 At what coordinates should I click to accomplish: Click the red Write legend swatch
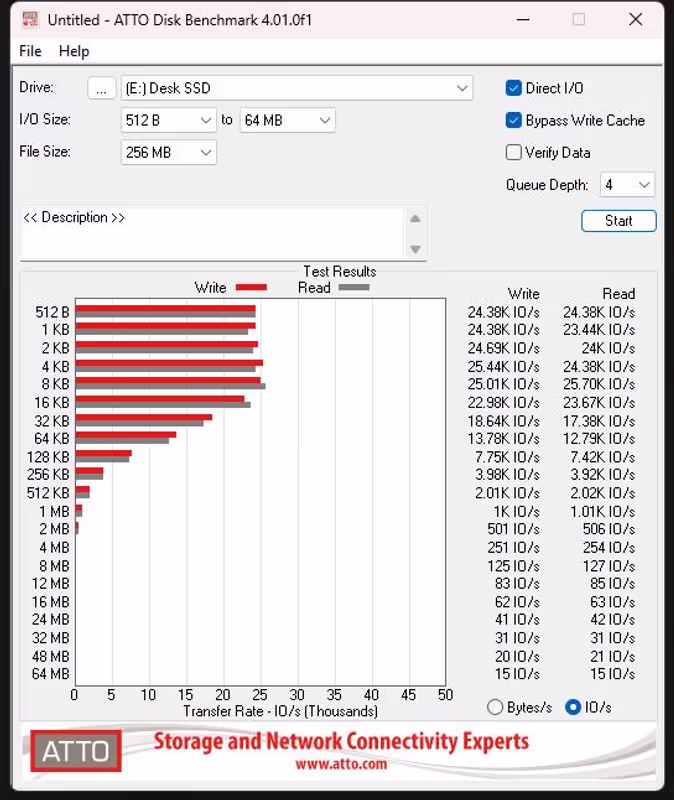pyautogui.click(x=251, y=288)
